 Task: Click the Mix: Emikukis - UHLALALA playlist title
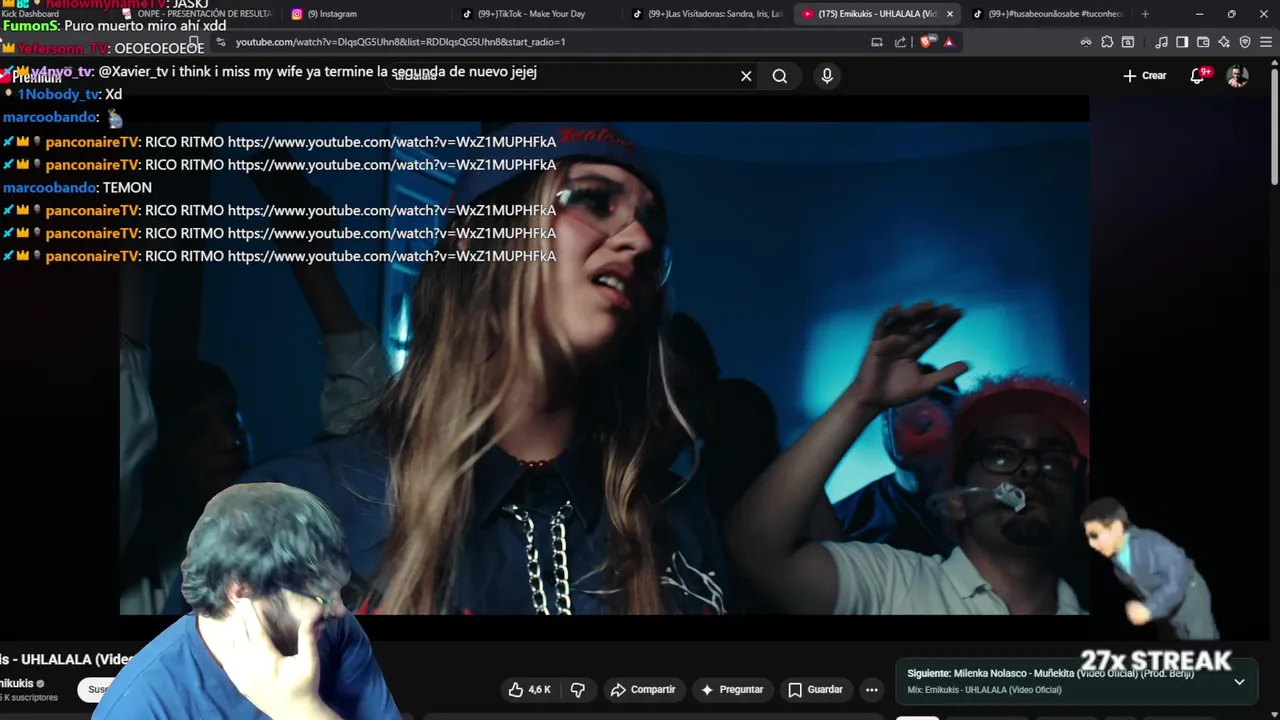[984, 690]
